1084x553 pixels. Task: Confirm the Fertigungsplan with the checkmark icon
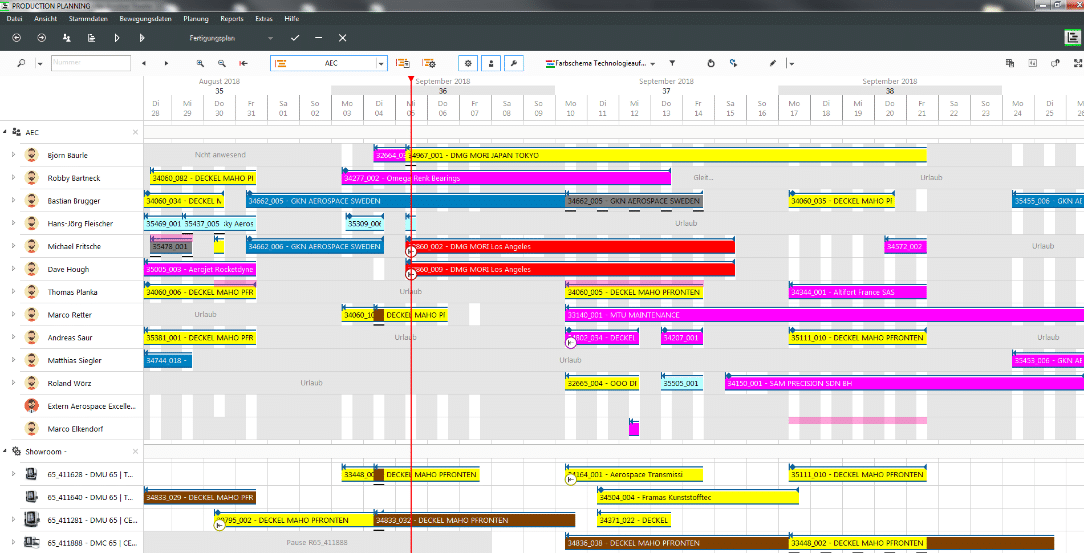pos(295,38)
